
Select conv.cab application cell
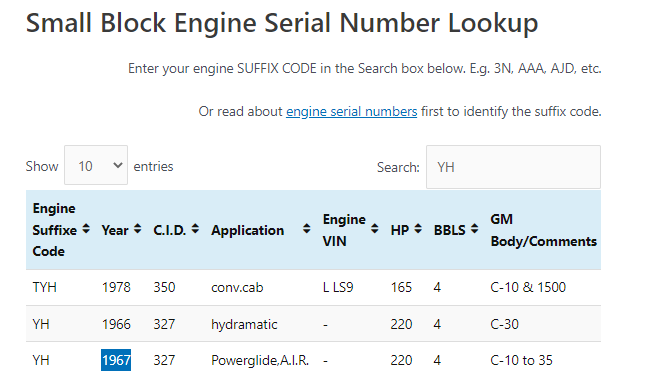(x=237, y=287)
